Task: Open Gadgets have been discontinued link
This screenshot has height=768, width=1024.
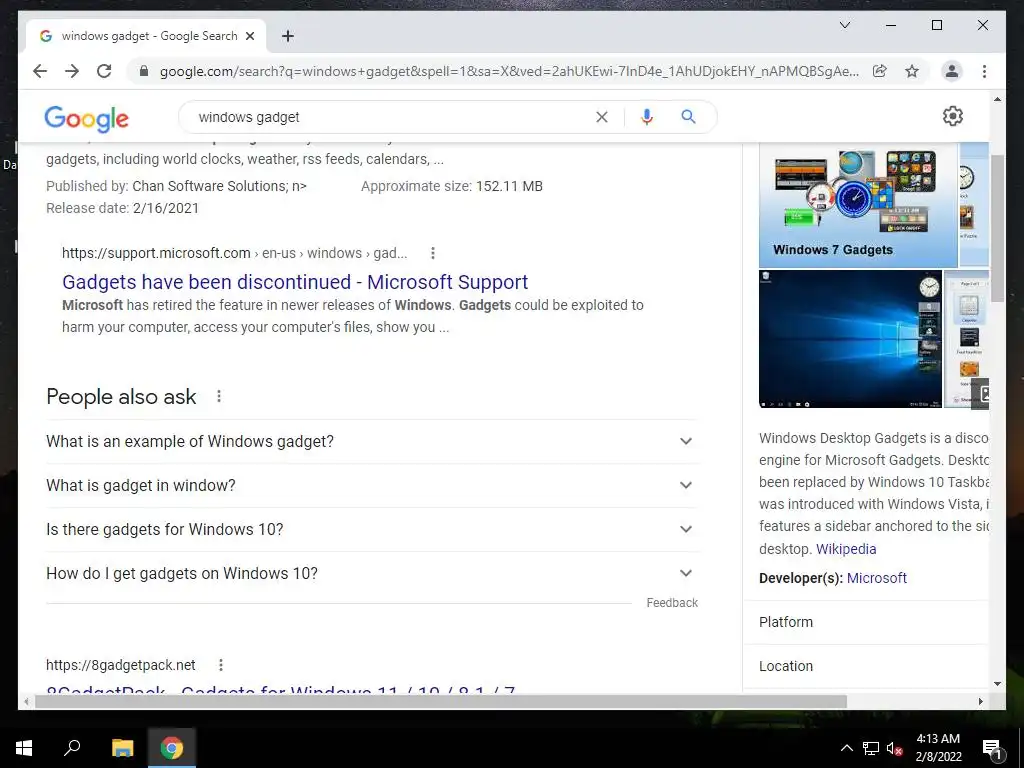Action: [295, 282]
